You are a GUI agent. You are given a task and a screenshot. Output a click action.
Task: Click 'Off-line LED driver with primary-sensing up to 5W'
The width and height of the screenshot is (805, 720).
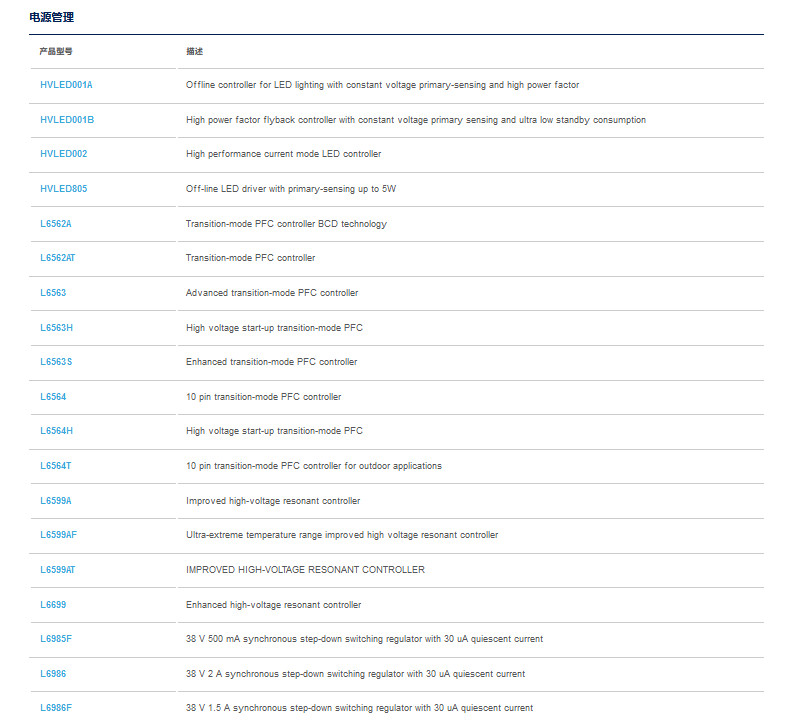(x=291, y=188)
